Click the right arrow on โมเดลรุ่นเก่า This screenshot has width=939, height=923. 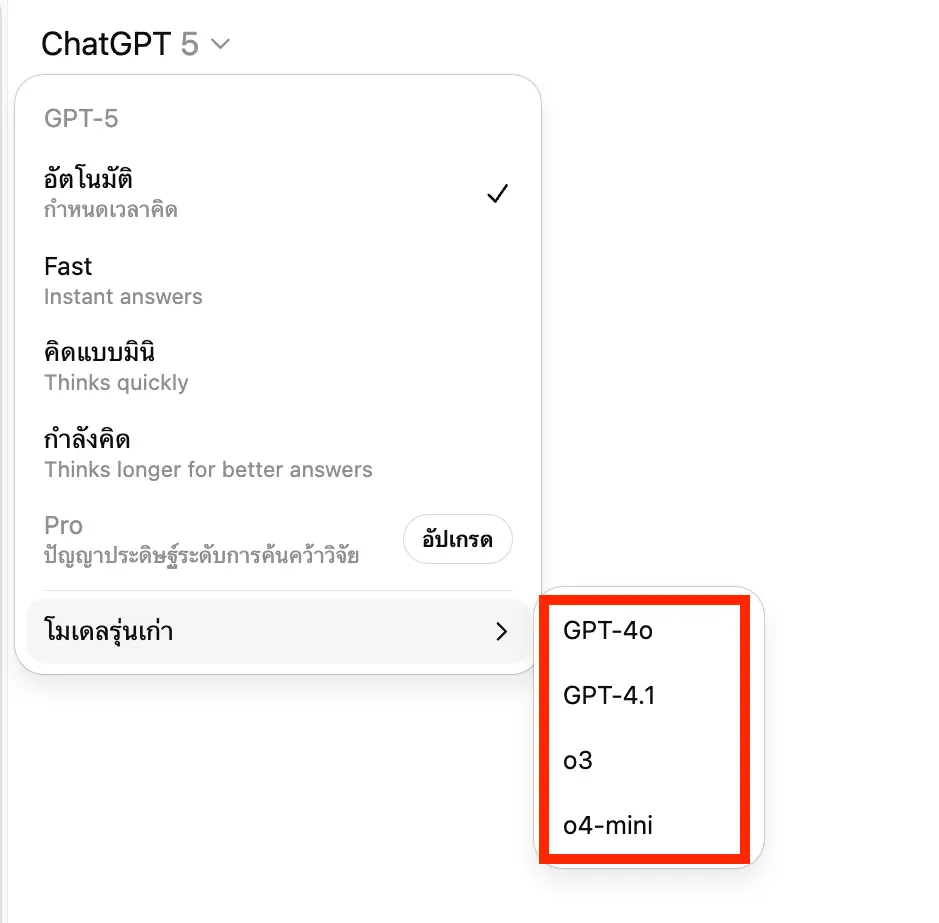pyautogui.click(x=502, y=632)
